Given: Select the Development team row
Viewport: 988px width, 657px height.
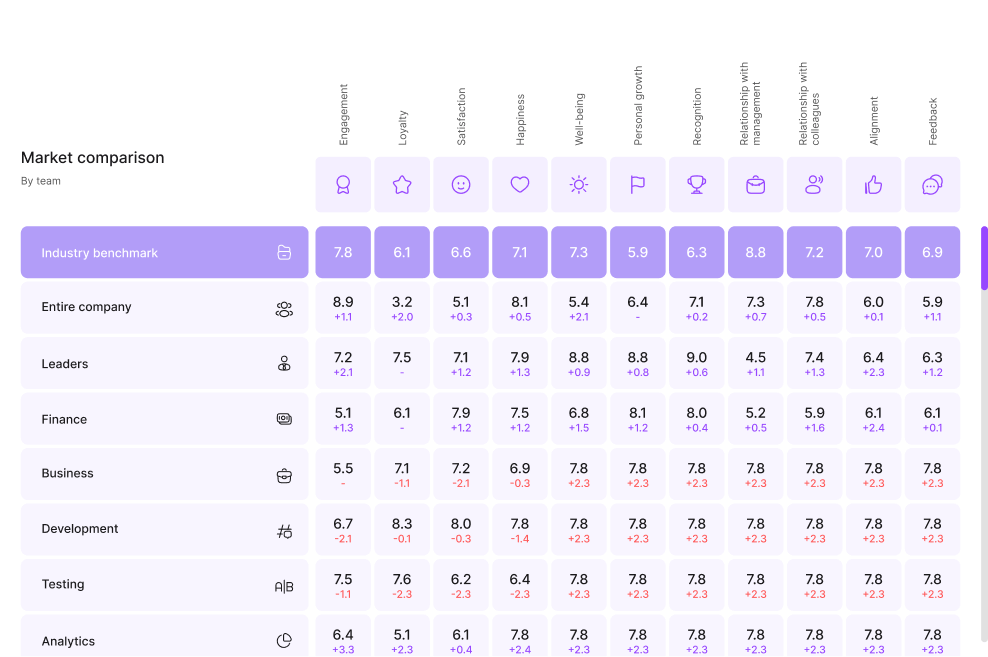Looking at the screenshot, I should (x=165, y=530).
